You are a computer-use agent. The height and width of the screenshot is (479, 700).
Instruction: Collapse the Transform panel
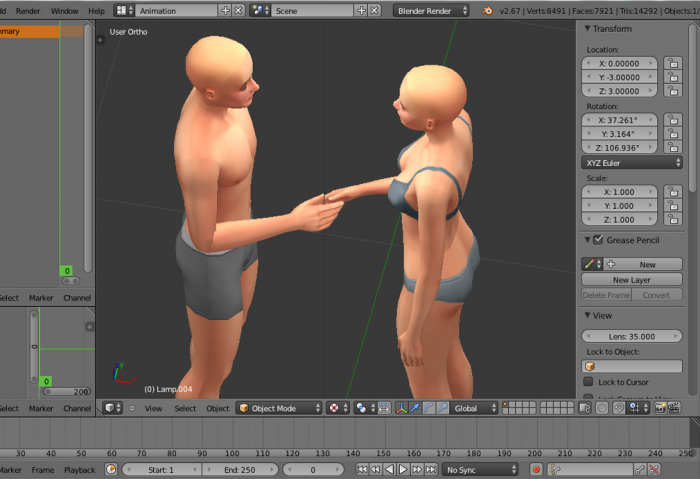point(587,29)
